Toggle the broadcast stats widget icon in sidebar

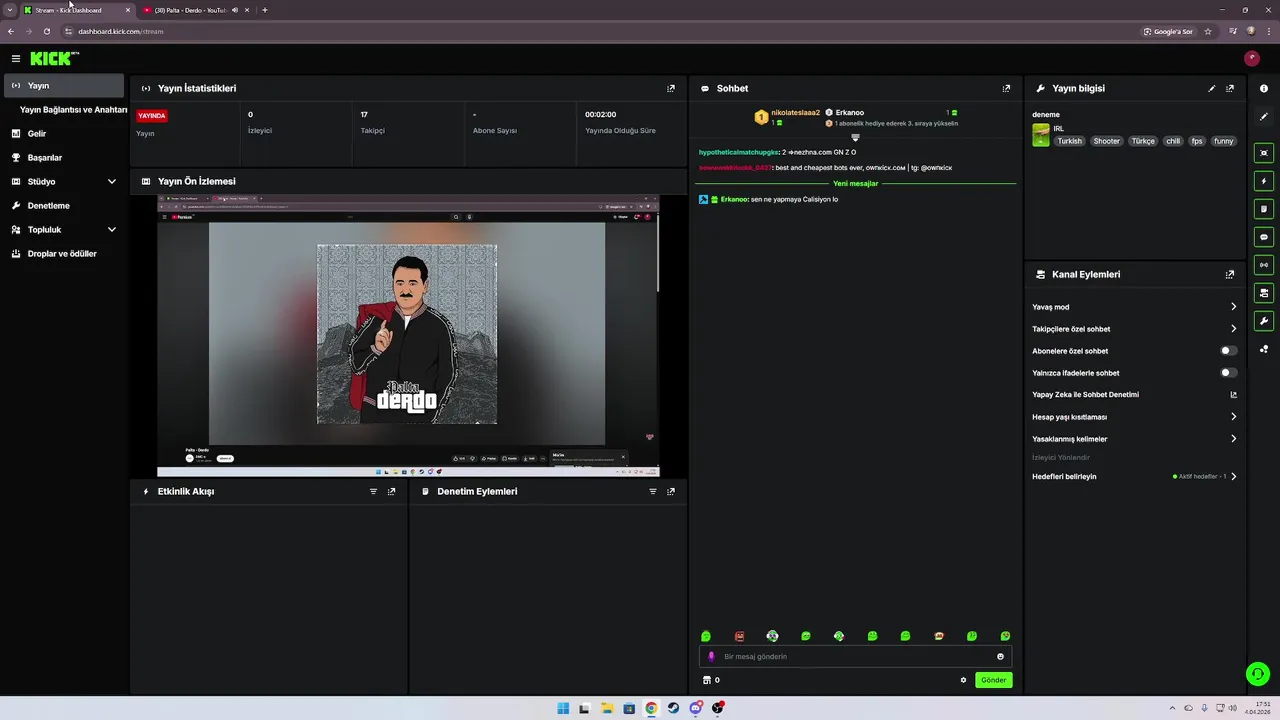[x=1264, y=265]
